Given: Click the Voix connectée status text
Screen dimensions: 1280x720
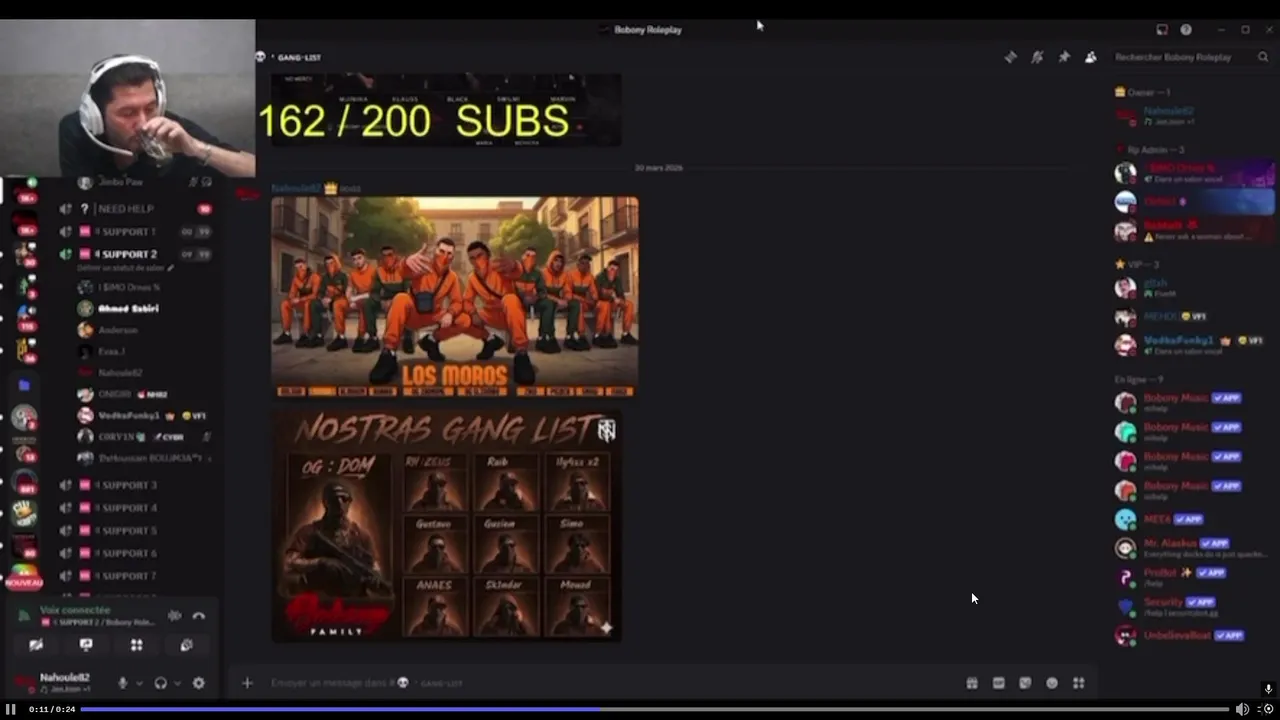Looking at the screenshot, I should point(75,610).
